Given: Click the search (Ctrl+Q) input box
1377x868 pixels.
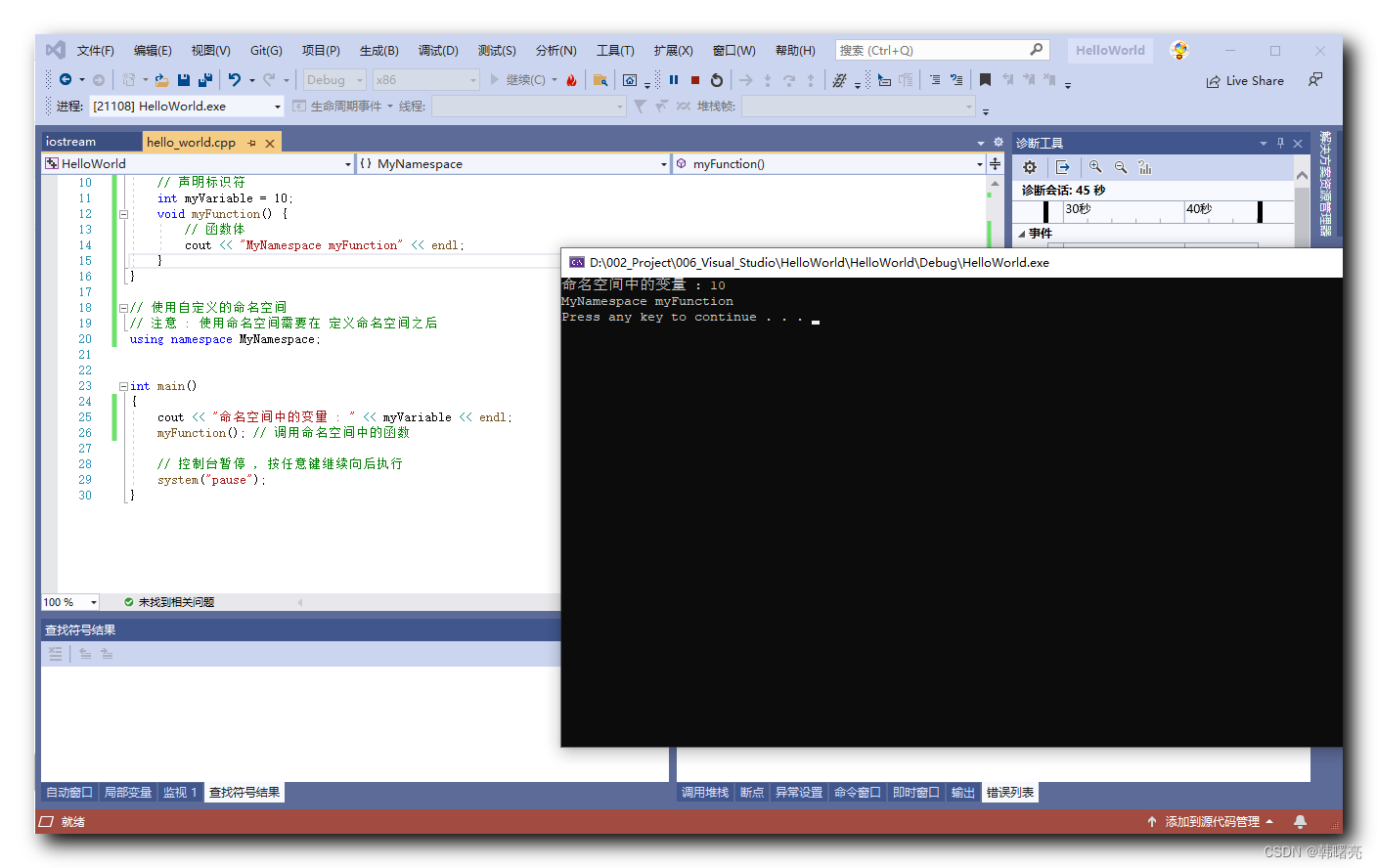Looking at the screenshot, I should [942, 50].
